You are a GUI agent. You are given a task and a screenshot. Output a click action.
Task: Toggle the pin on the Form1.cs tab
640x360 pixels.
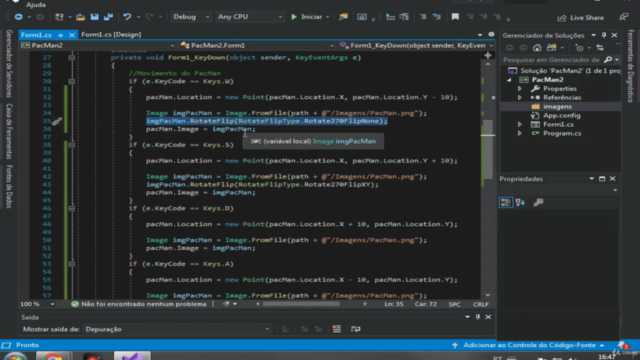(60, 35)
